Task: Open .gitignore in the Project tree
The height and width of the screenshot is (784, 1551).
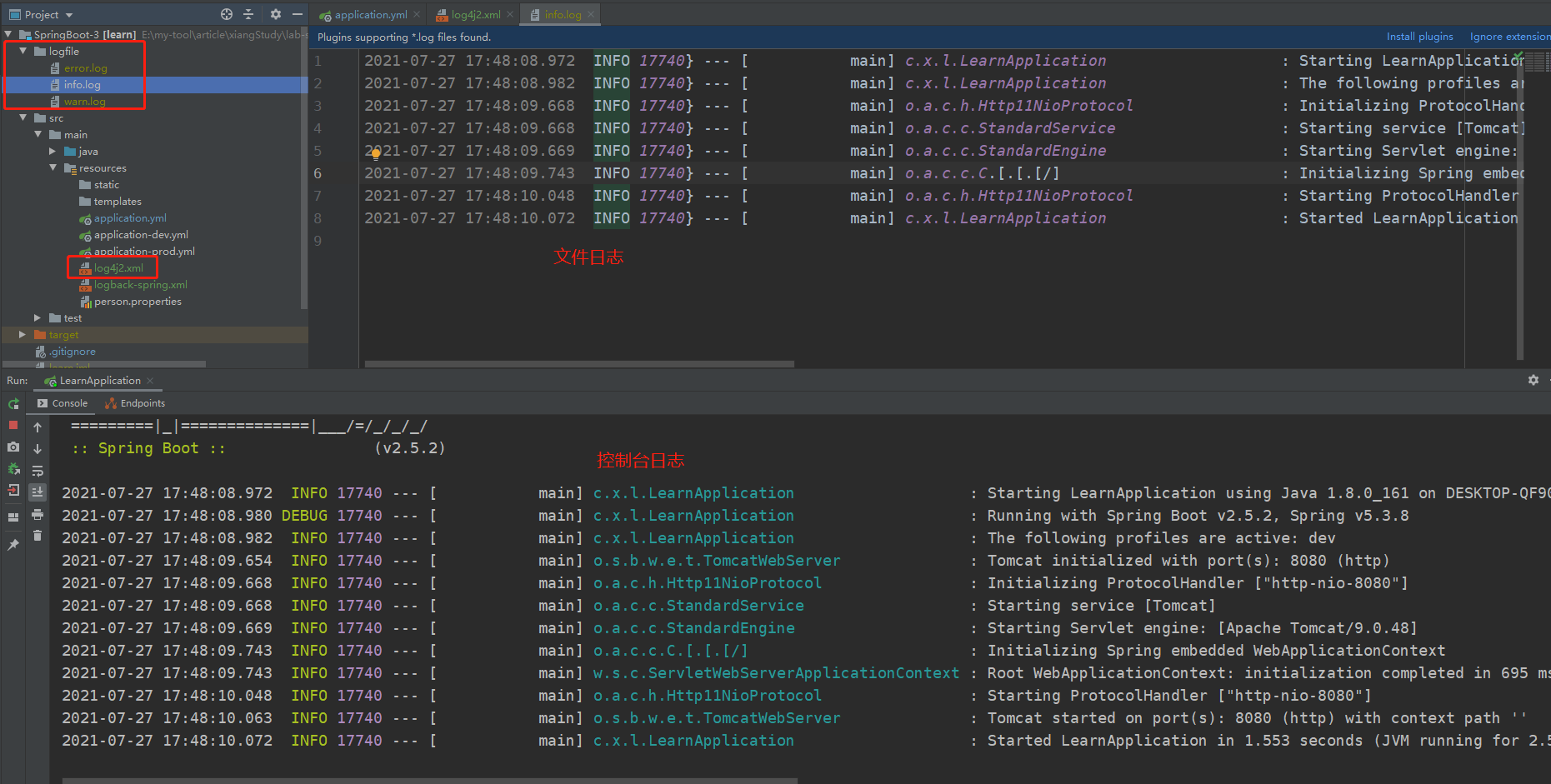Action: coord(72,352)
